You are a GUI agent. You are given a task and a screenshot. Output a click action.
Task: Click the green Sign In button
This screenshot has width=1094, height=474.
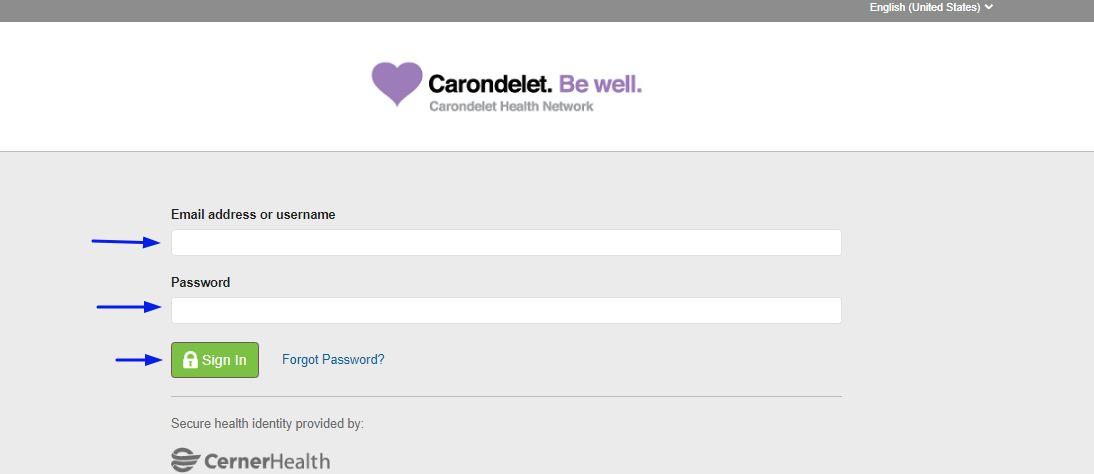coord(215,360)
